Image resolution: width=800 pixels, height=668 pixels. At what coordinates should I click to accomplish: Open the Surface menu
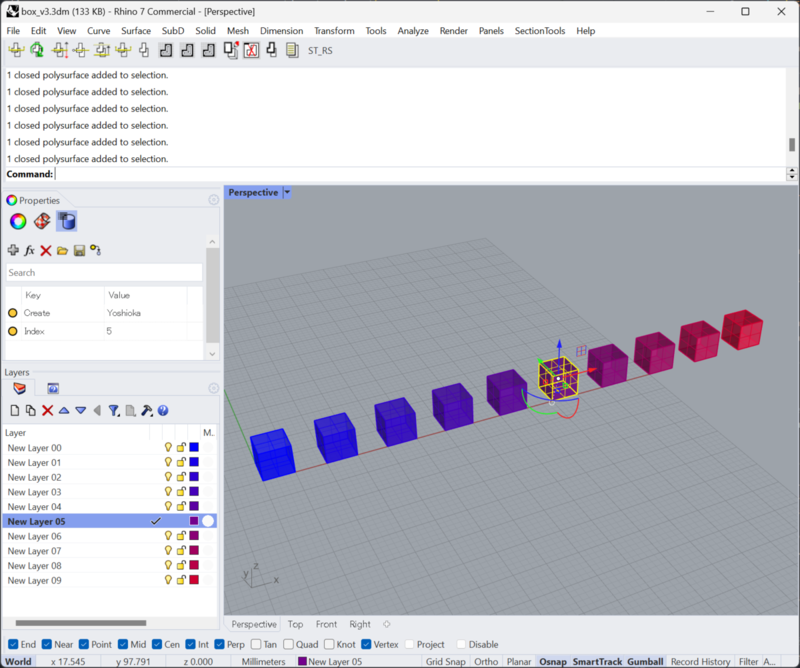coord(136,31)
